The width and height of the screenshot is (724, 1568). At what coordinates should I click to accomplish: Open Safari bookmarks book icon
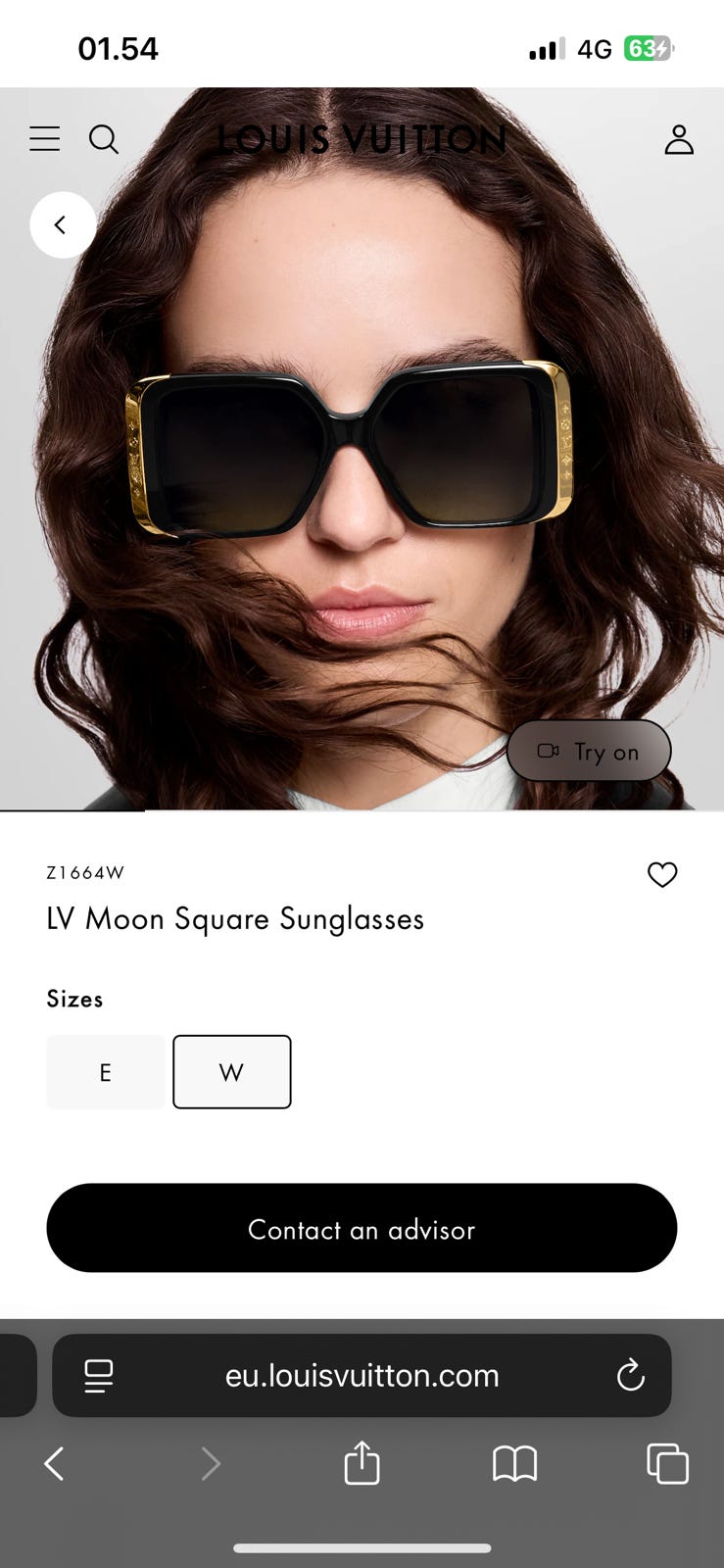[x=514, y=1464]
